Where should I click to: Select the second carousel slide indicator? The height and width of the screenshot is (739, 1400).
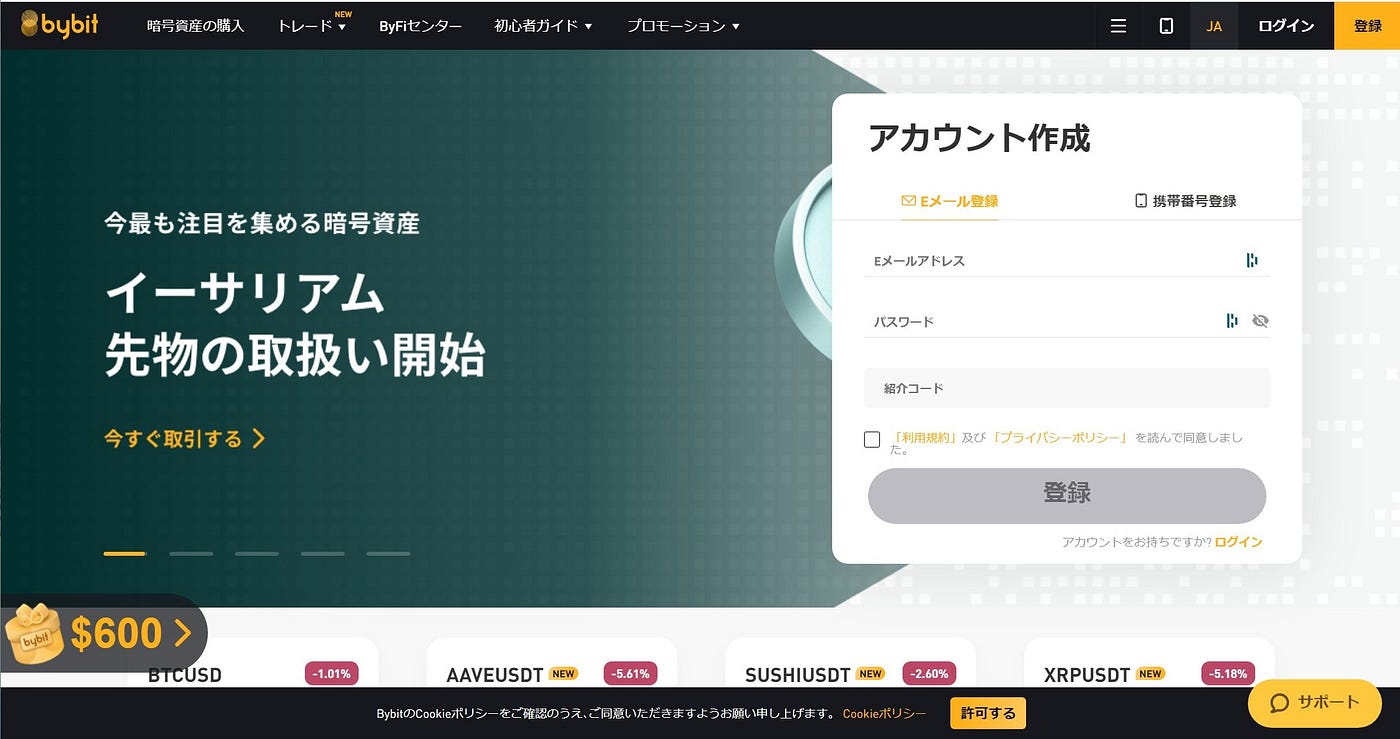pos(191,553)
